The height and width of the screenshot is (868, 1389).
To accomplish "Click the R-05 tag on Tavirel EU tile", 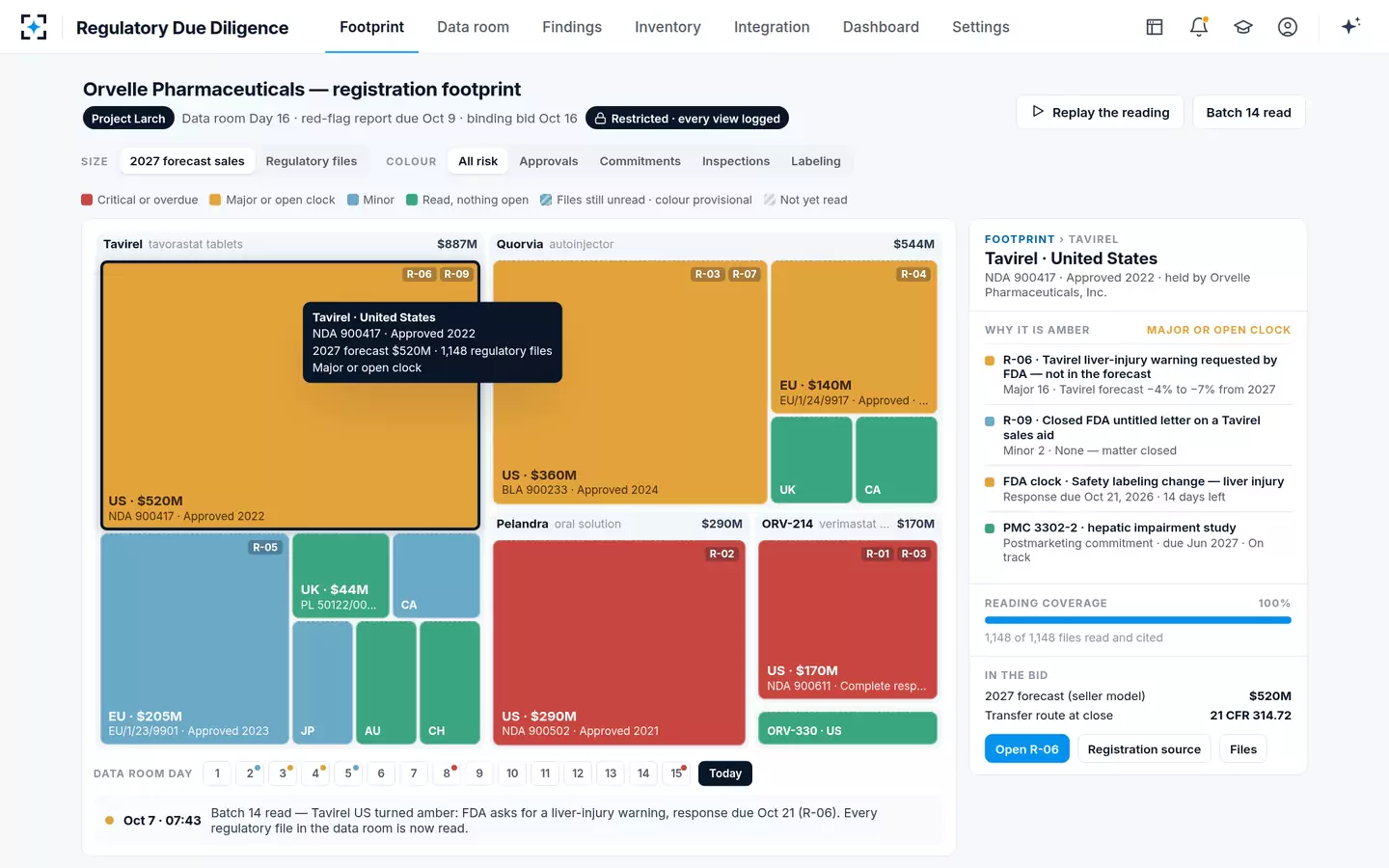I will pos(265,547).
